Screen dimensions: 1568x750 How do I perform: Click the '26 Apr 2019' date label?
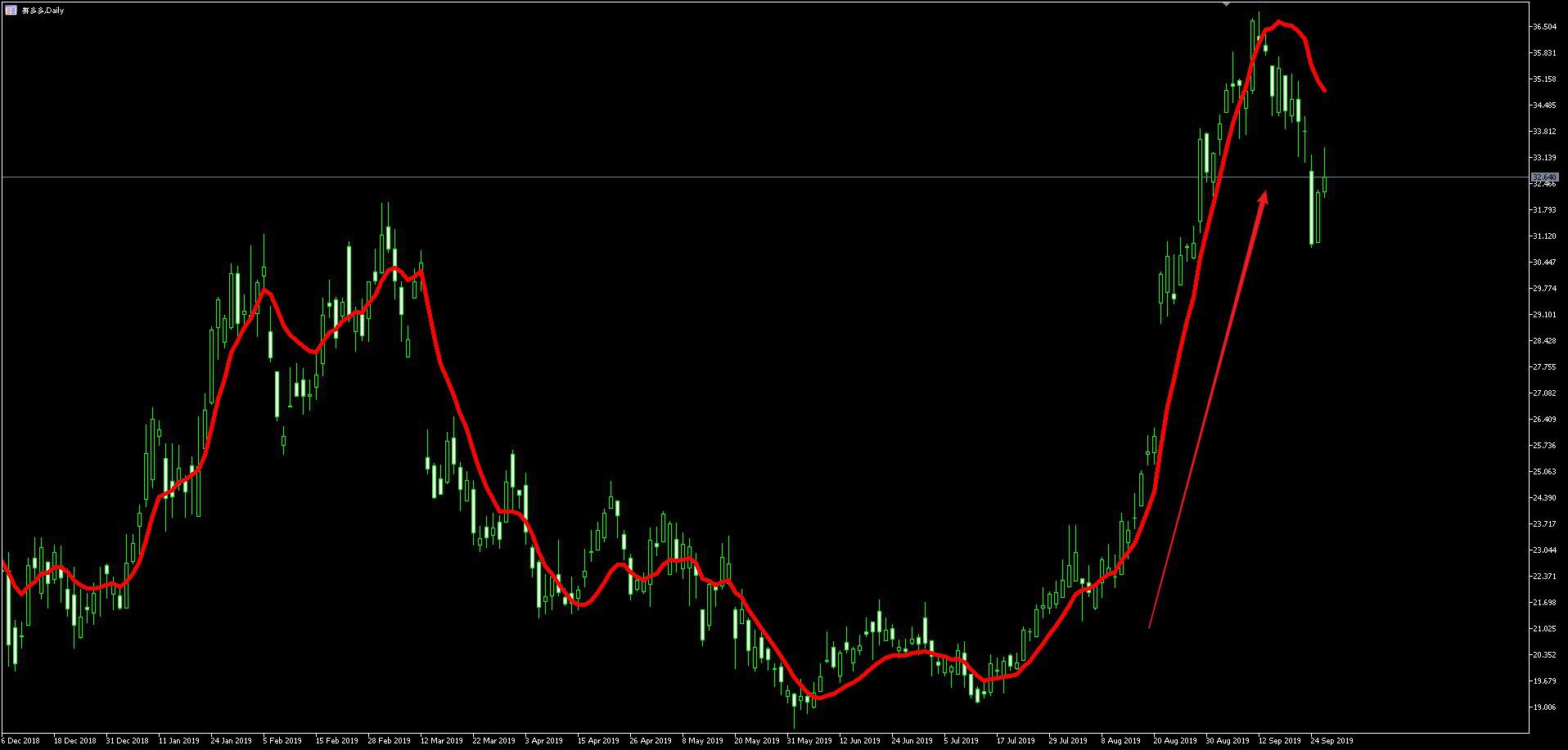coord(651,741)
